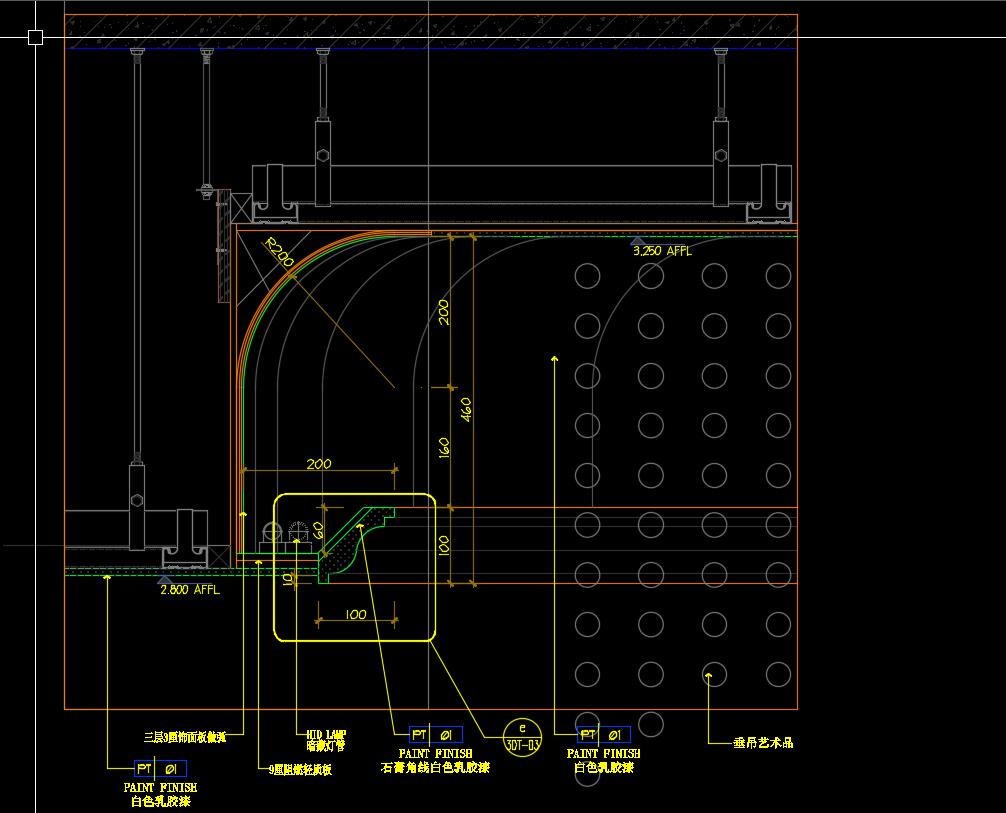Select the dotted HID lamp circle symbol
1006x813 pixels.
click(299, 535)
